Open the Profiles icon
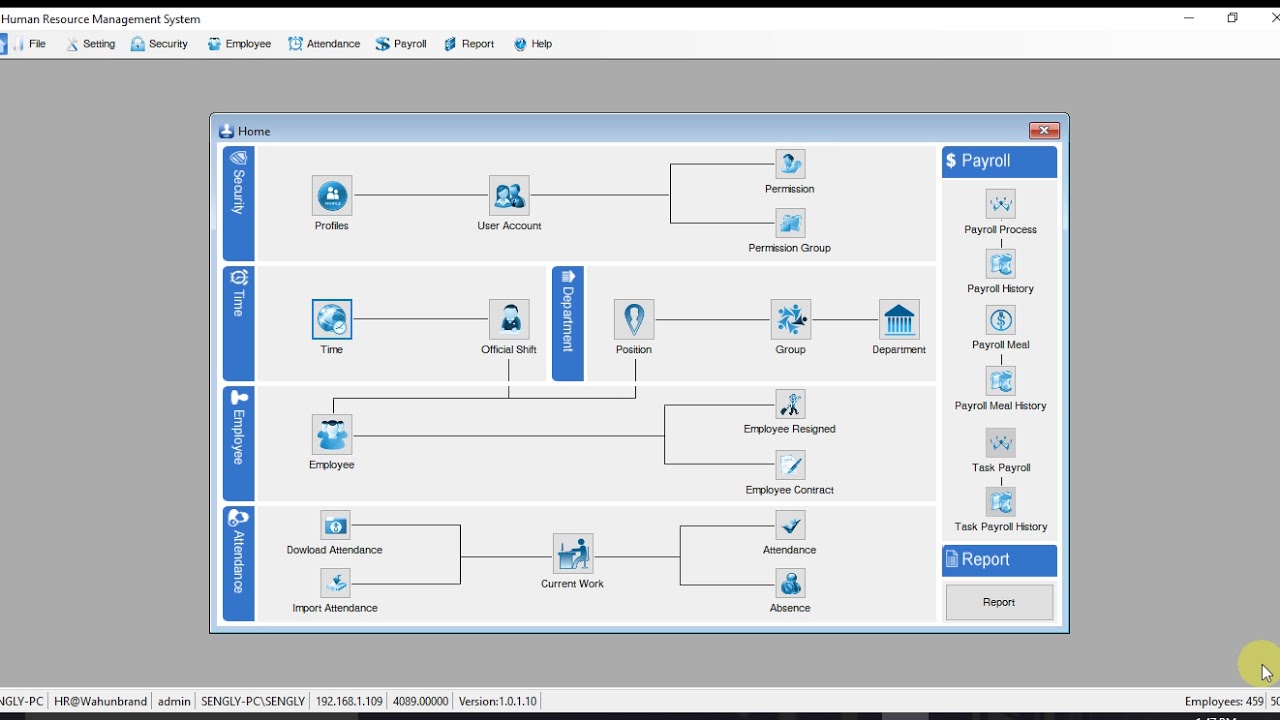The height and width of the screenshot is (720, 1280). point(332,196)
